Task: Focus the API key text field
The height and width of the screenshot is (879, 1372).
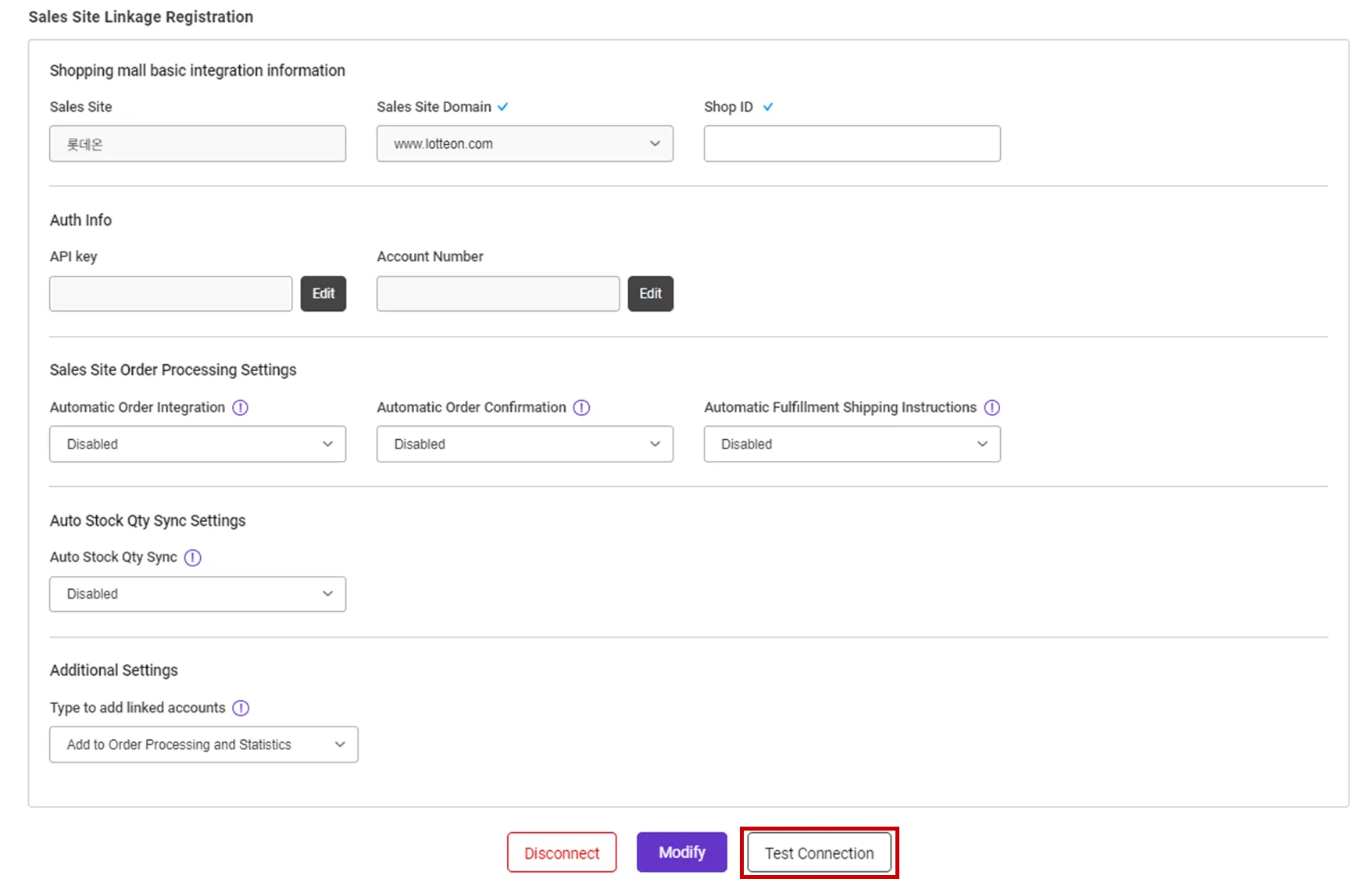Action: [170, 294]
